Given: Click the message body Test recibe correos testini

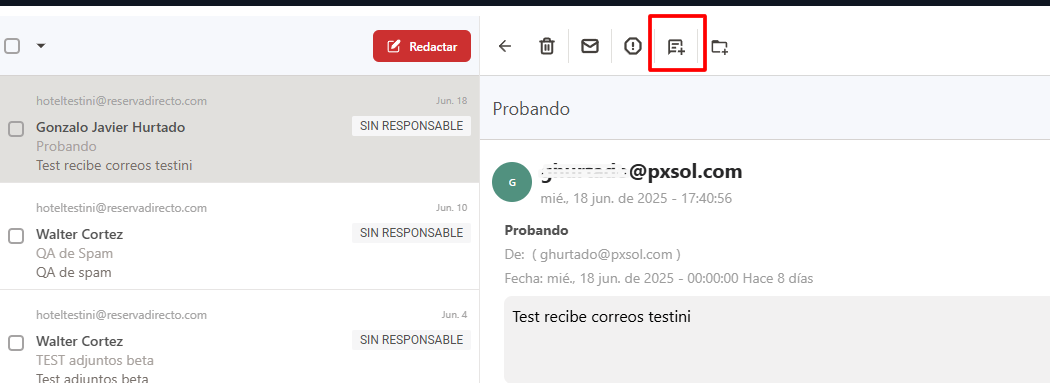Looking at the screenshot, I should pos(601,316).
